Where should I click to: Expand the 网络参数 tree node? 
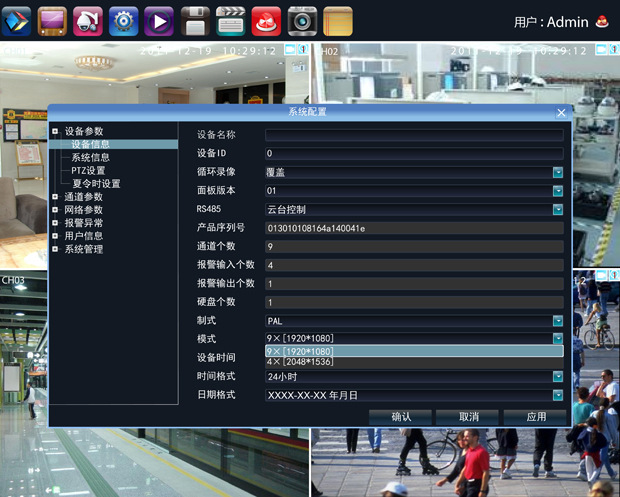point(55,210)
